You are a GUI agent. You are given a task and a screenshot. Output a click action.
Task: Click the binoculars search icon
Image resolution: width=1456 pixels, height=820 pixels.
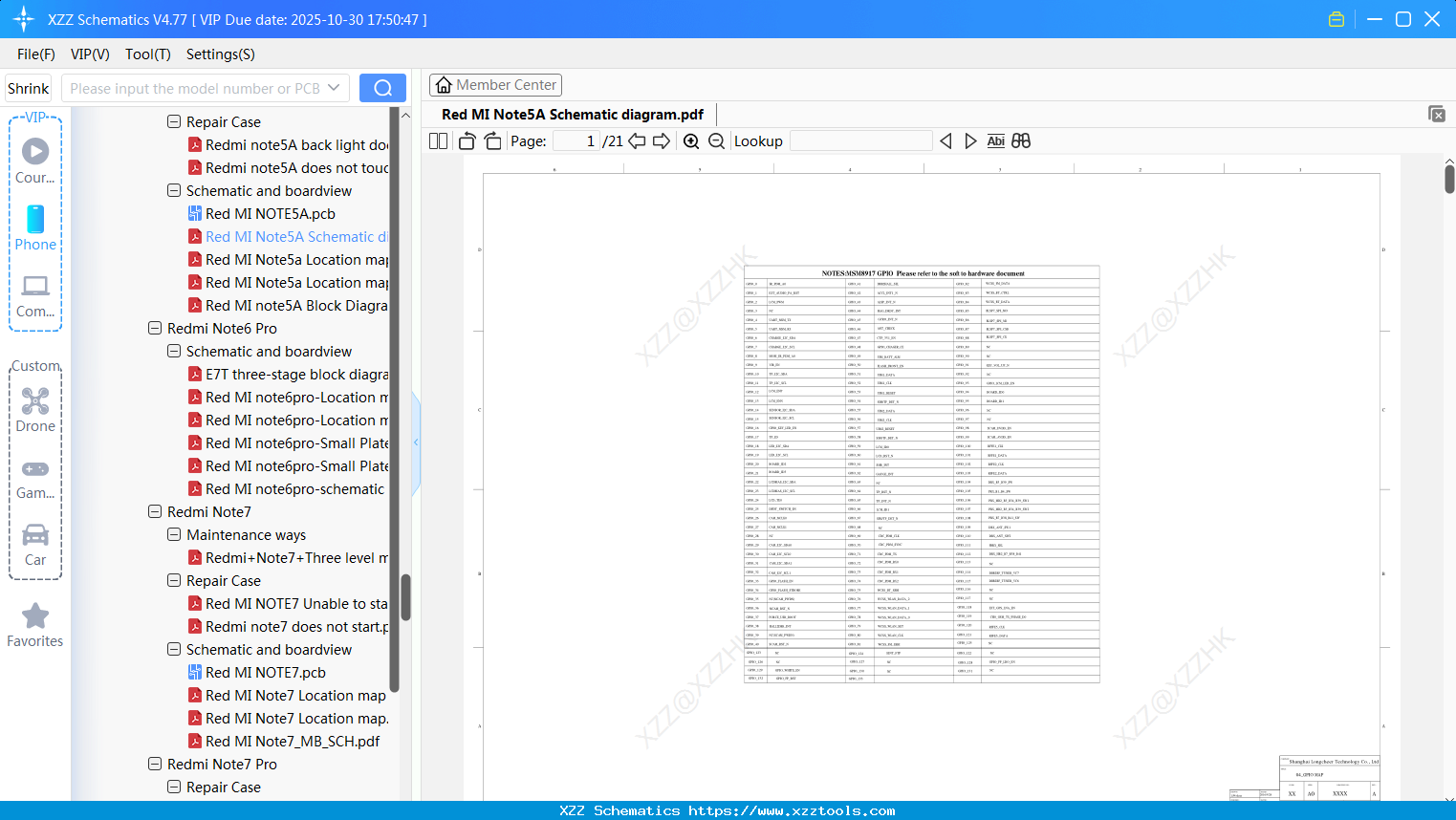(x=1021, y=141)
